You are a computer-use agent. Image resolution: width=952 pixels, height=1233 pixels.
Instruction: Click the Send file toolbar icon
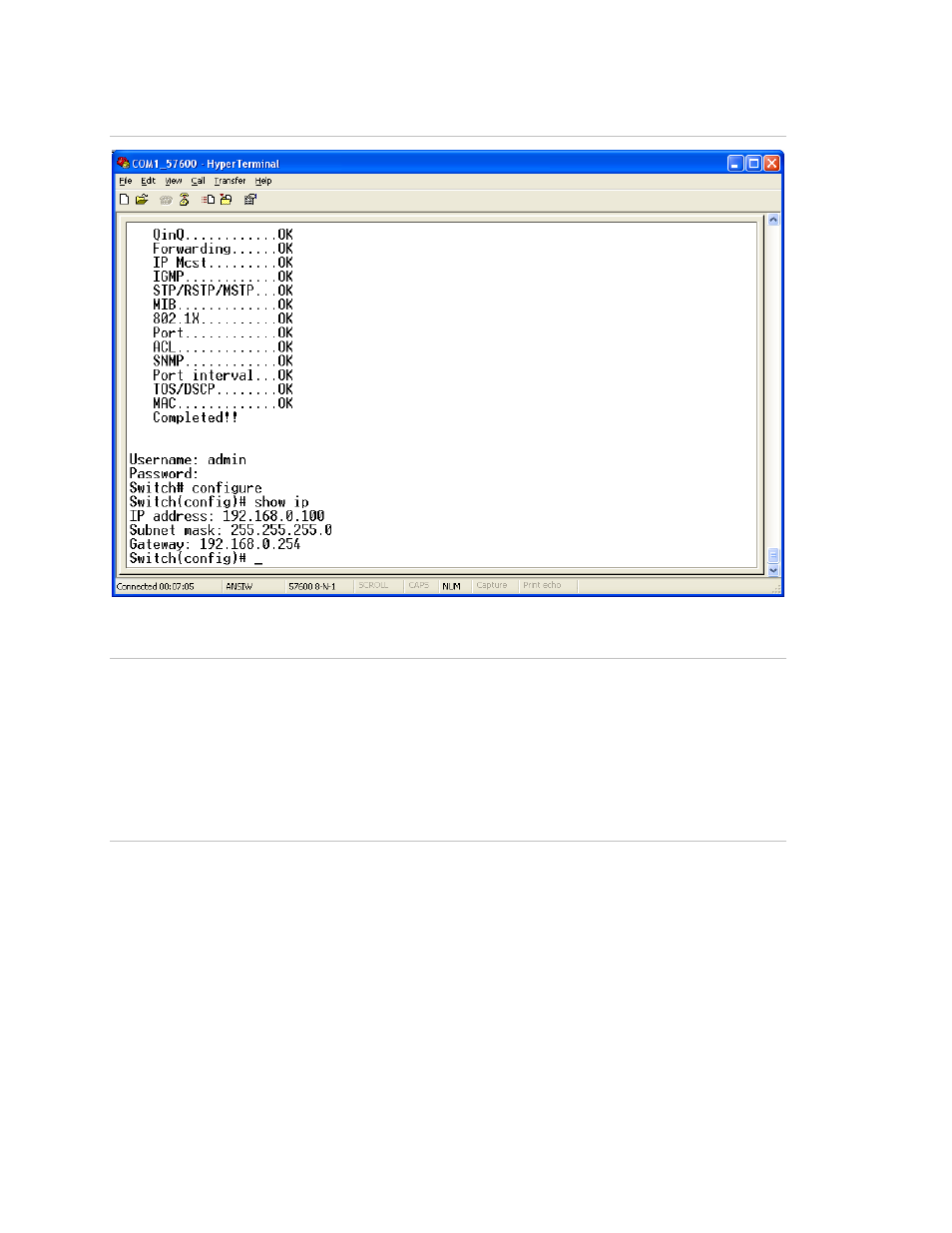tap(209, 200)
